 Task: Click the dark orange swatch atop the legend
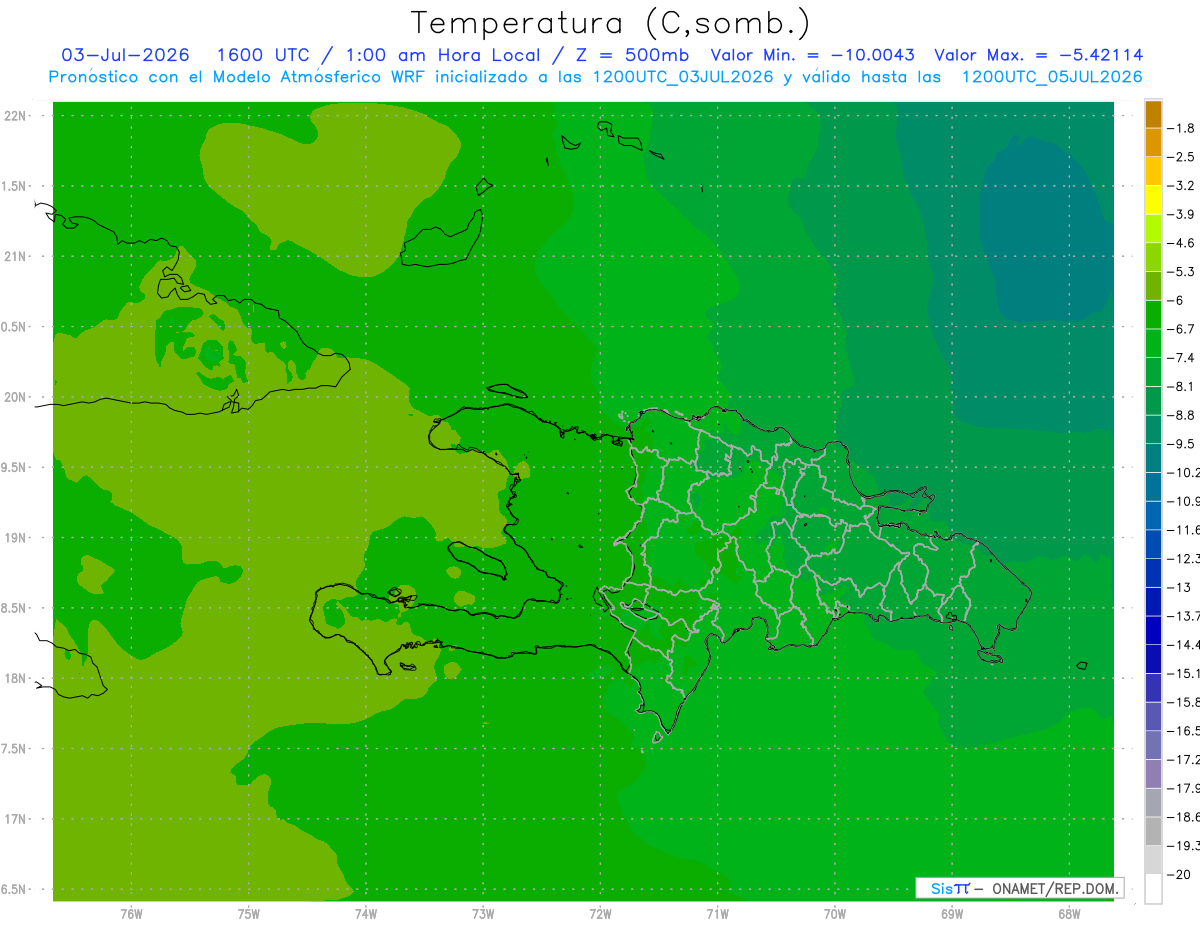tap(1153, 114)
